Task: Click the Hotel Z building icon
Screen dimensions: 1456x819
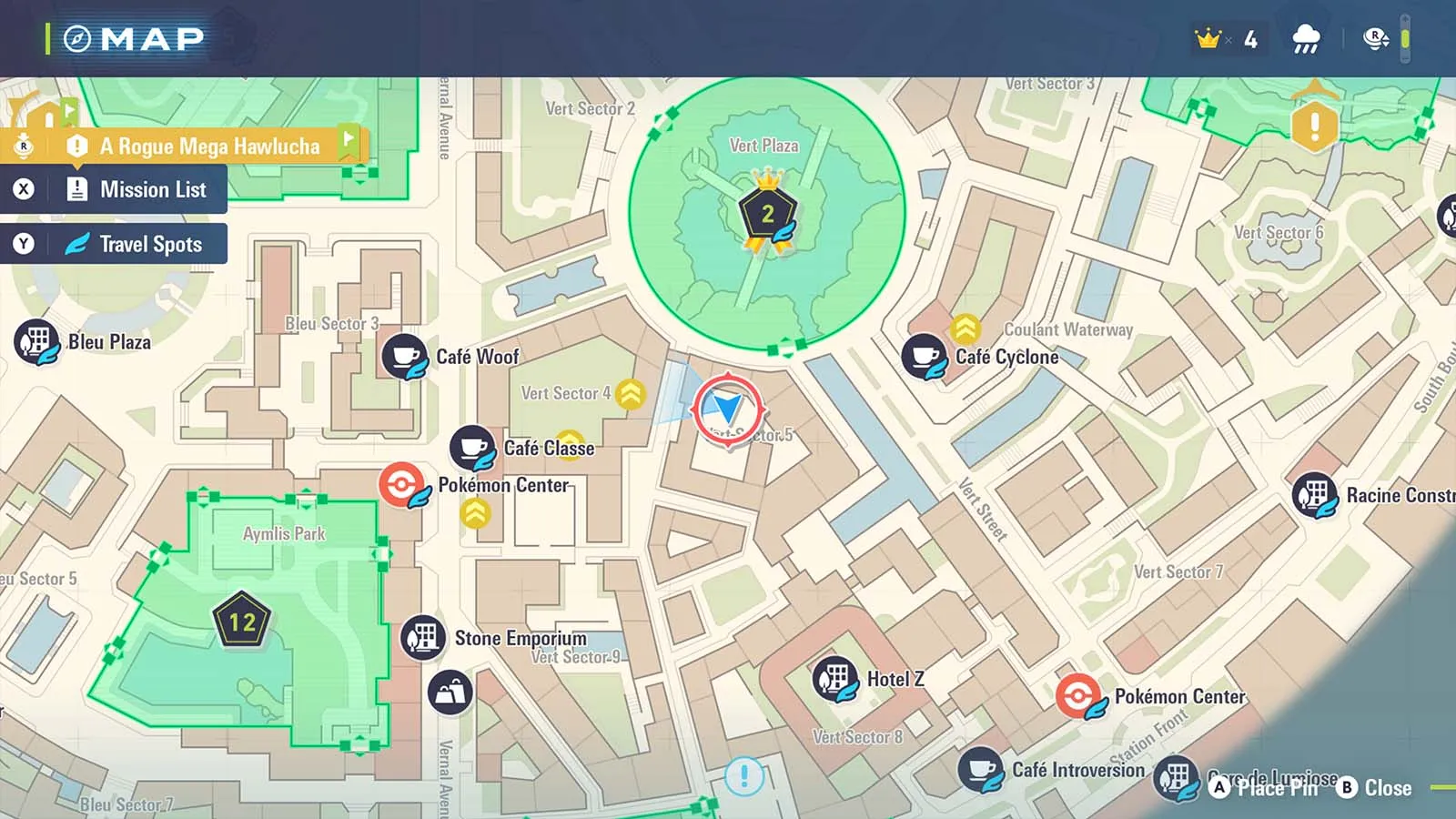Action: pyautogui.click(x=834, y=679)
